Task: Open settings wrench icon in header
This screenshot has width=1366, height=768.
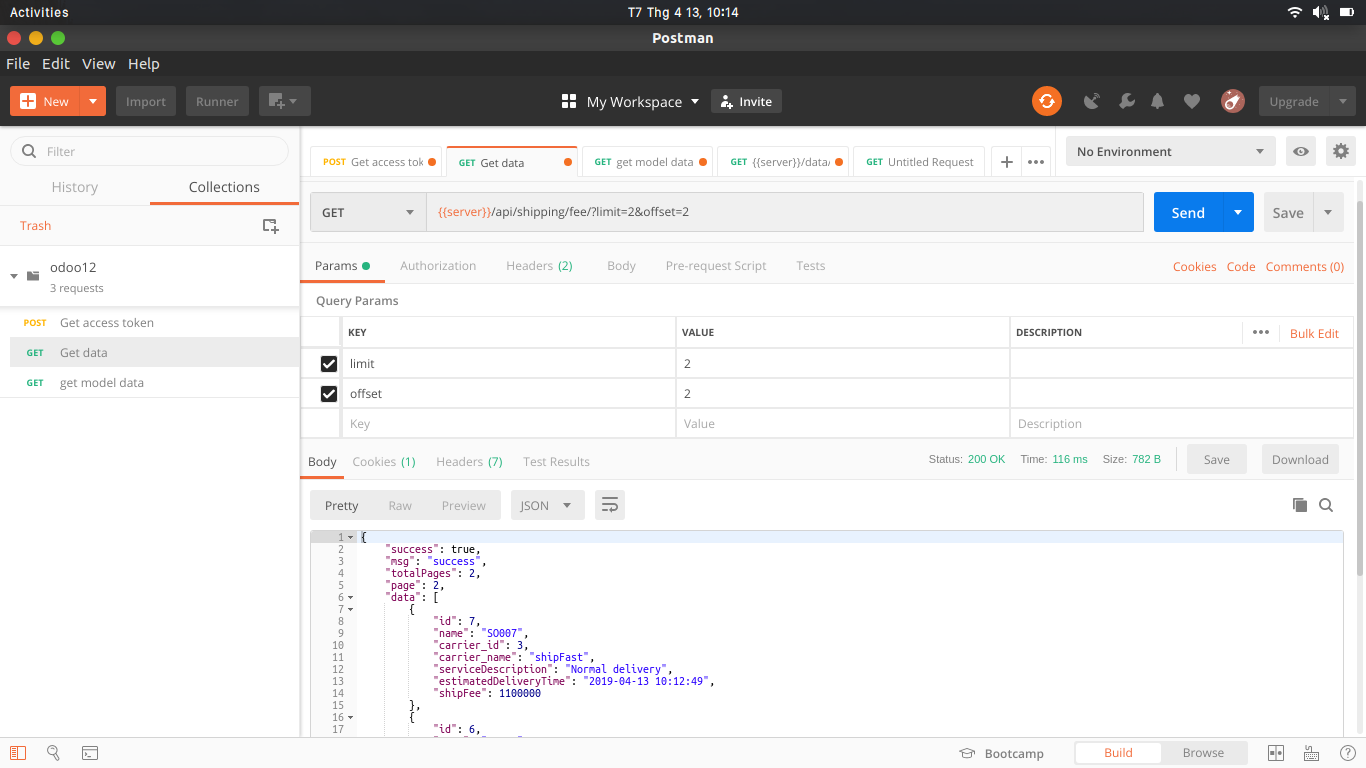Action: pyautogui.click(x=1126, y=101)
